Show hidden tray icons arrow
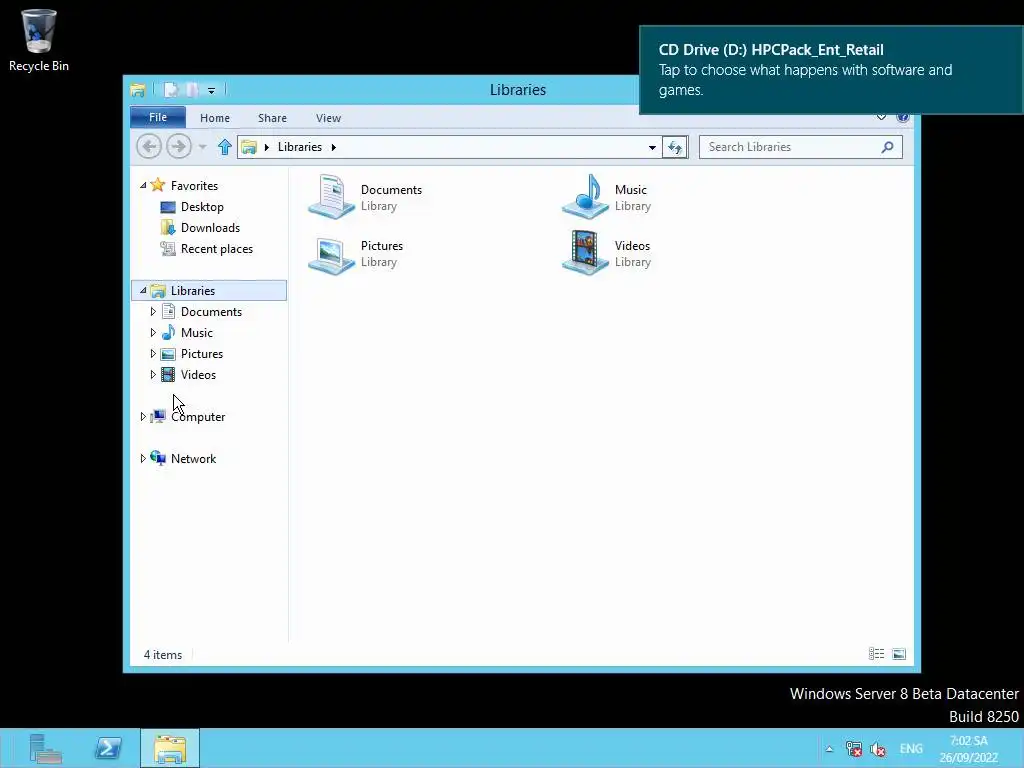Screen dimensions: 1024x768 pos(829,749)
